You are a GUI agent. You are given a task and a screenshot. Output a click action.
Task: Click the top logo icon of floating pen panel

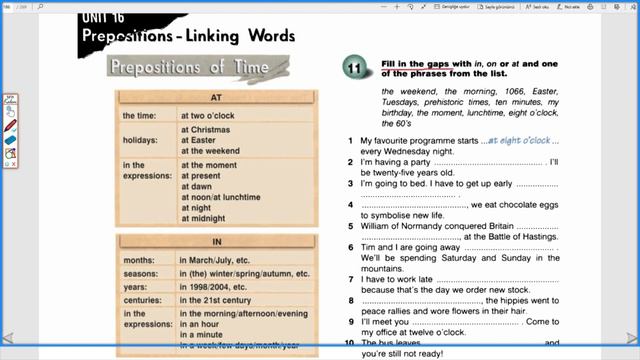pyautogui.click(x=10, y=100)
